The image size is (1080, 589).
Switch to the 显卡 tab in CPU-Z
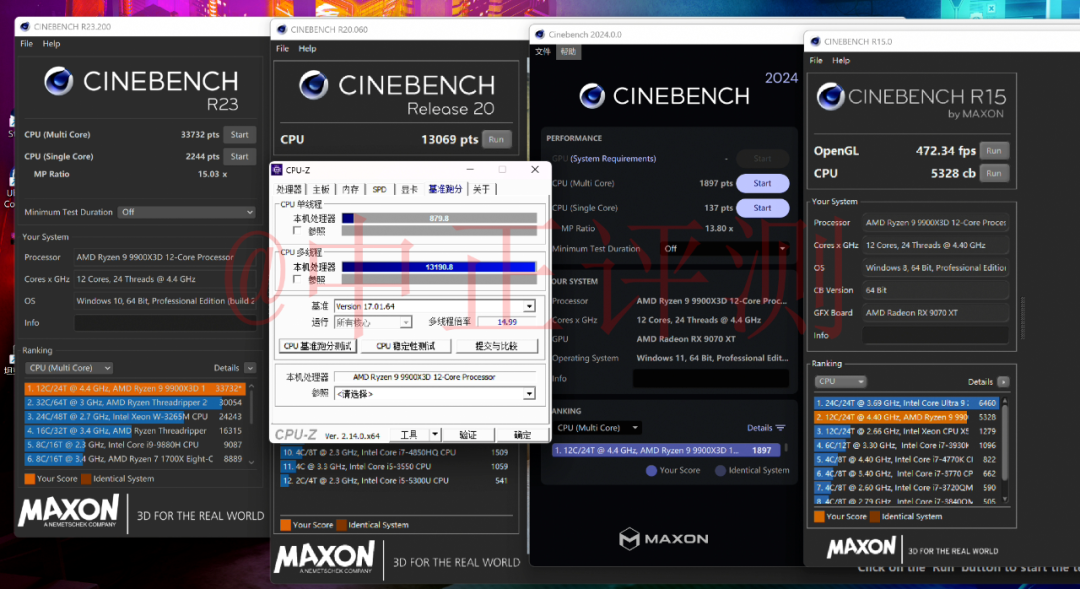pyautogui.click(x=409, y=189)
